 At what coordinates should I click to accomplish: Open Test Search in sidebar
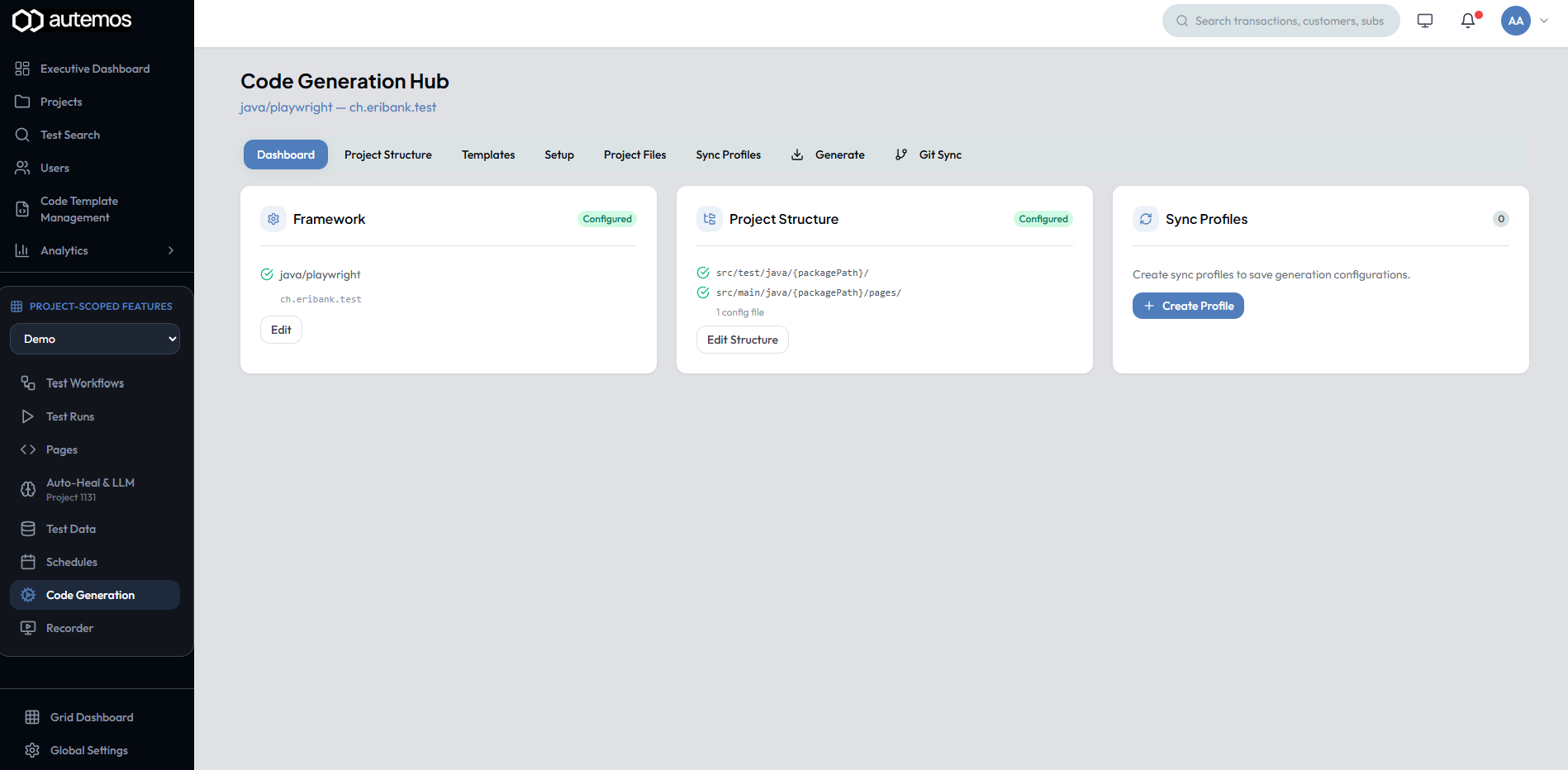point(70,135)
